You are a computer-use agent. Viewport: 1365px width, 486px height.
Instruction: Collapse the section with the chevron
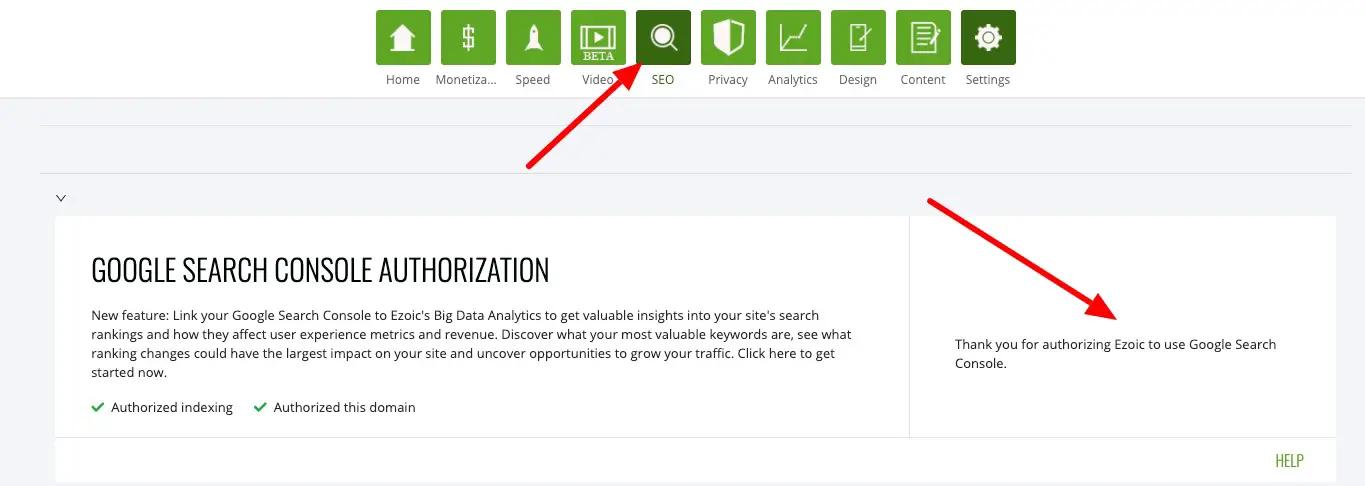pos(61,198)
